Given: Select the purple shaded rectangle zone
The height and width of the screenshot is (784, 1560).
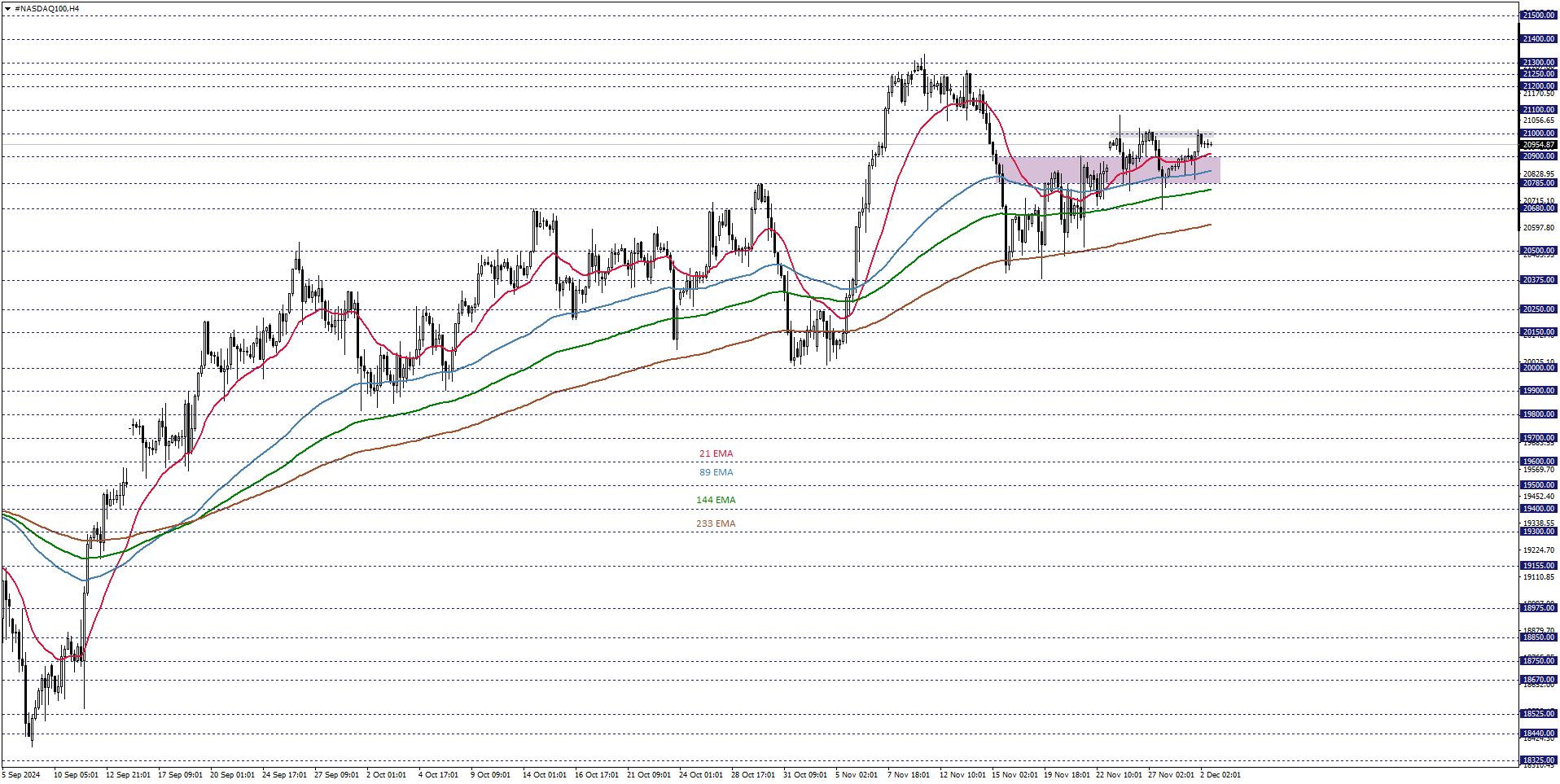Looking at the screenshot, I should point(1109,170).
